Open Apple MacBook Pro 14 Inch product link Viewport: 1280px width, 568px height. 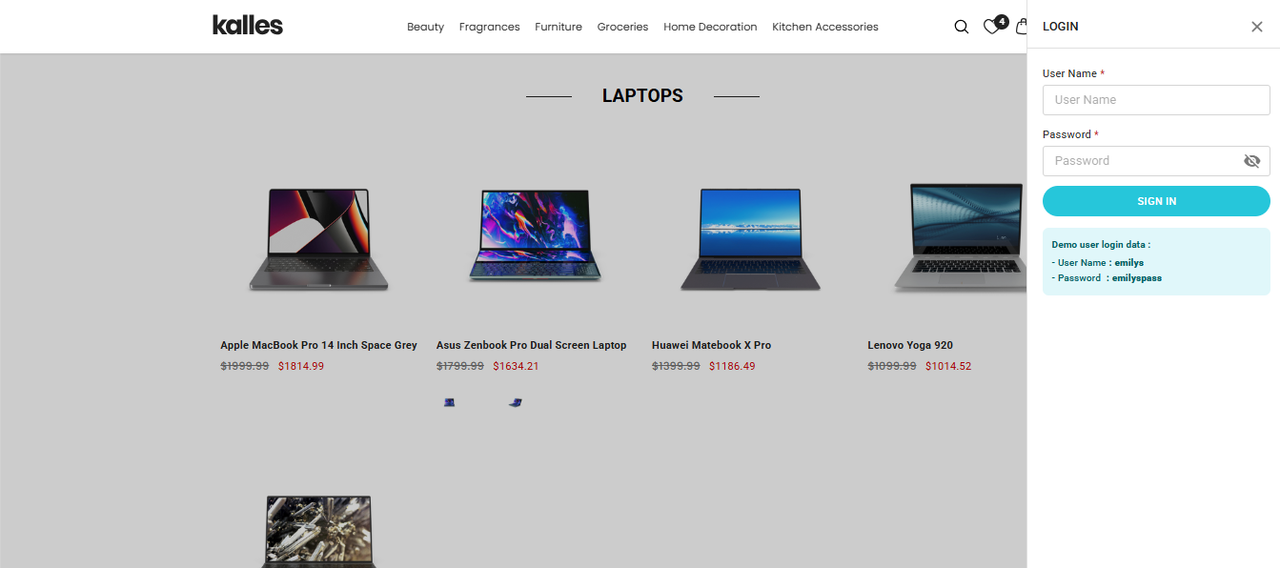tap(319, 345)
